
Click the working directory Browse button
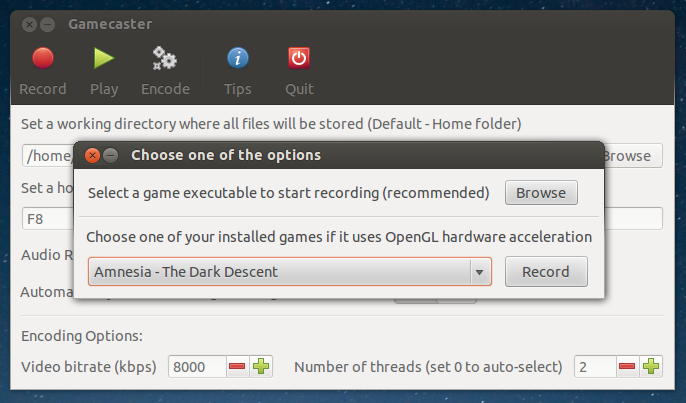point(633,156)
